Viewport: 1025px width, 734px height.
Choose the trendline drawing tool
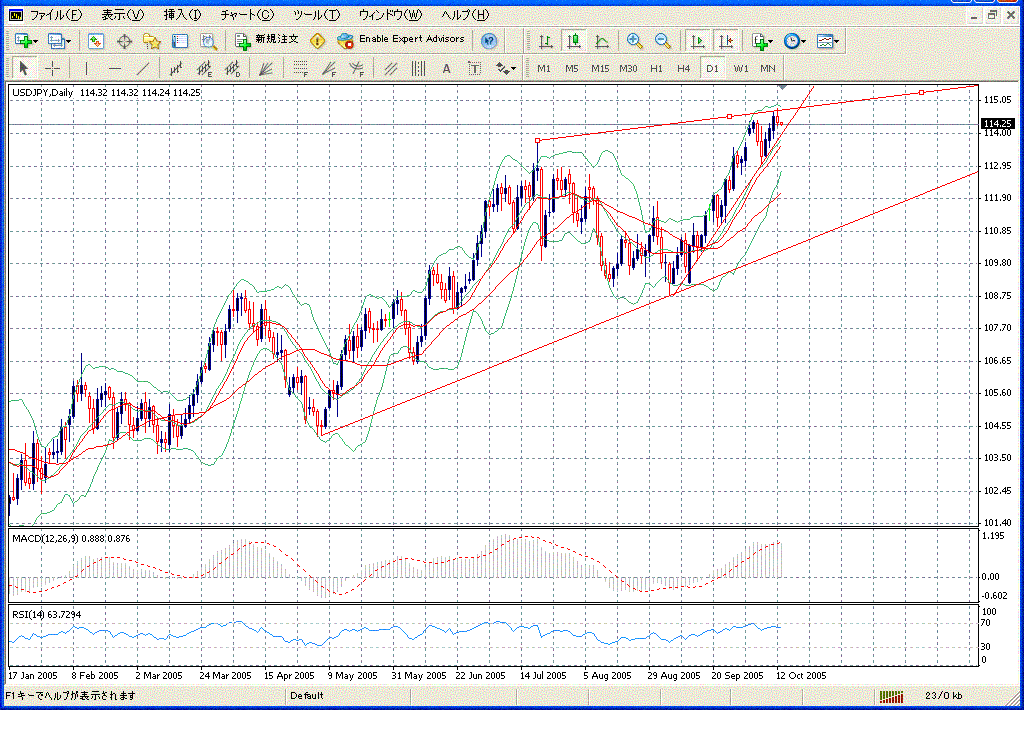pos(143,68)
